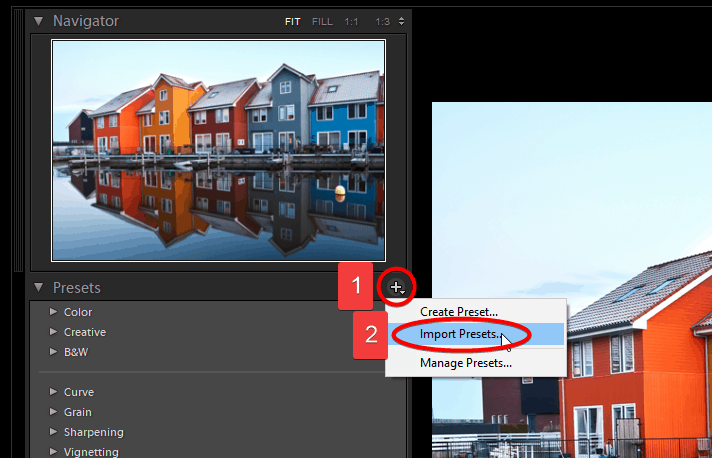
Task: Select the Color preset folder label
Action: (x=78, y=312)
